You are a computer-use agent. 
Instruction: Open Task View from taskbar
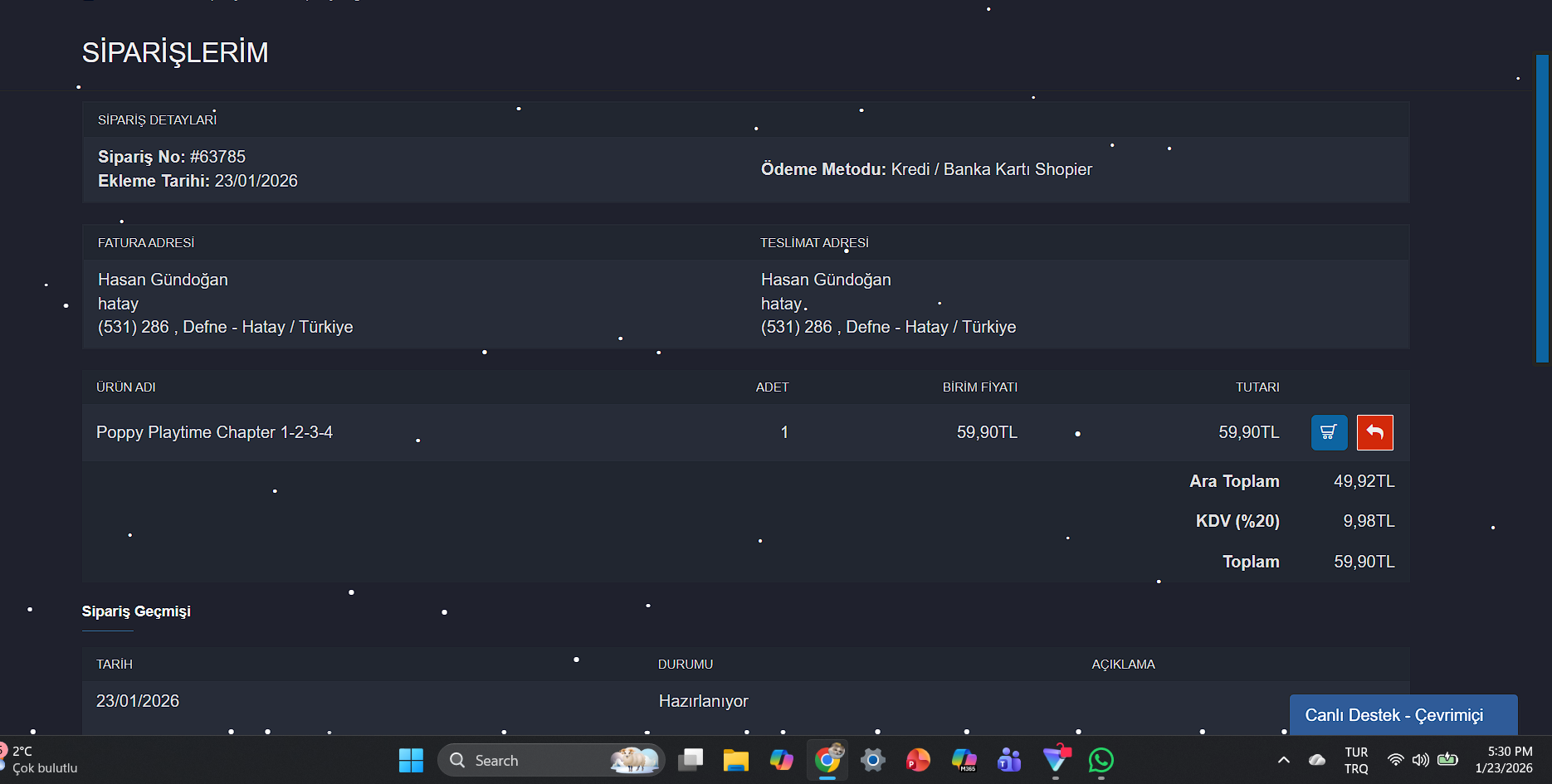tap(691, 760)
